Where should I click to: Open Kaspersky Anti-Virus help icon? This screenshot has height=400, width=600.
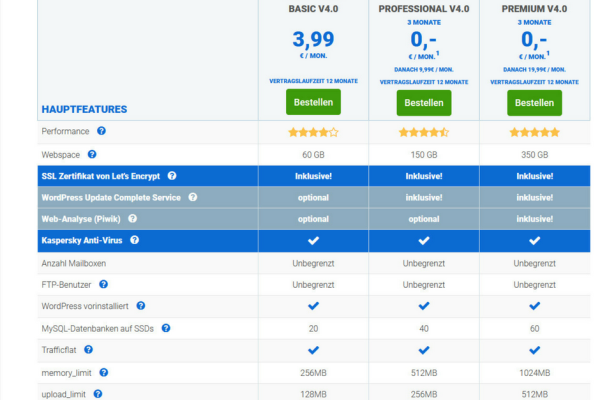click(x=134, y=240)
